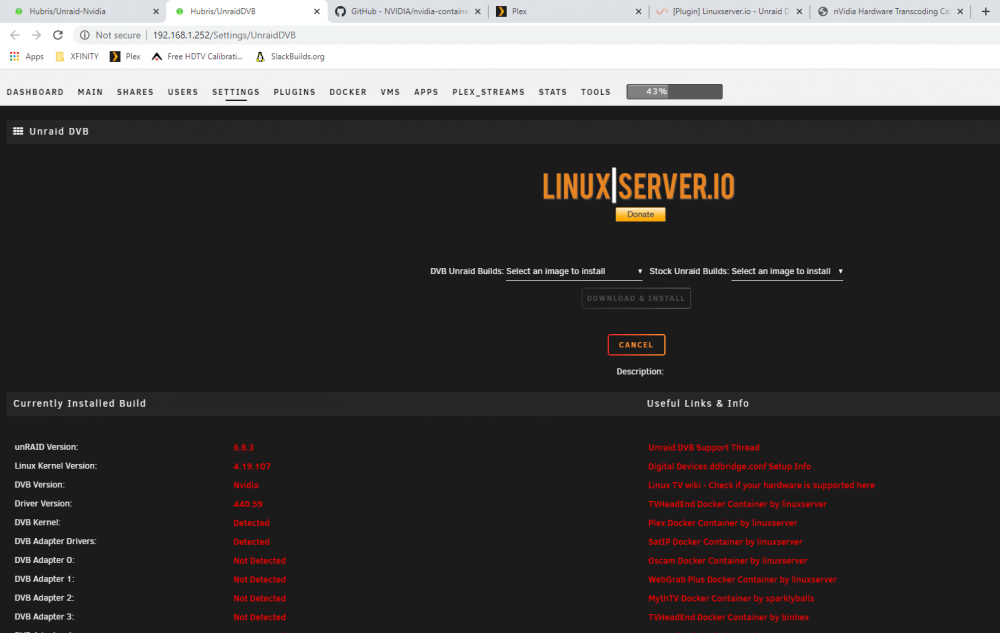Go back with browser back arrow
Viewport: 1000px width, 633px height.
point(15,35)
